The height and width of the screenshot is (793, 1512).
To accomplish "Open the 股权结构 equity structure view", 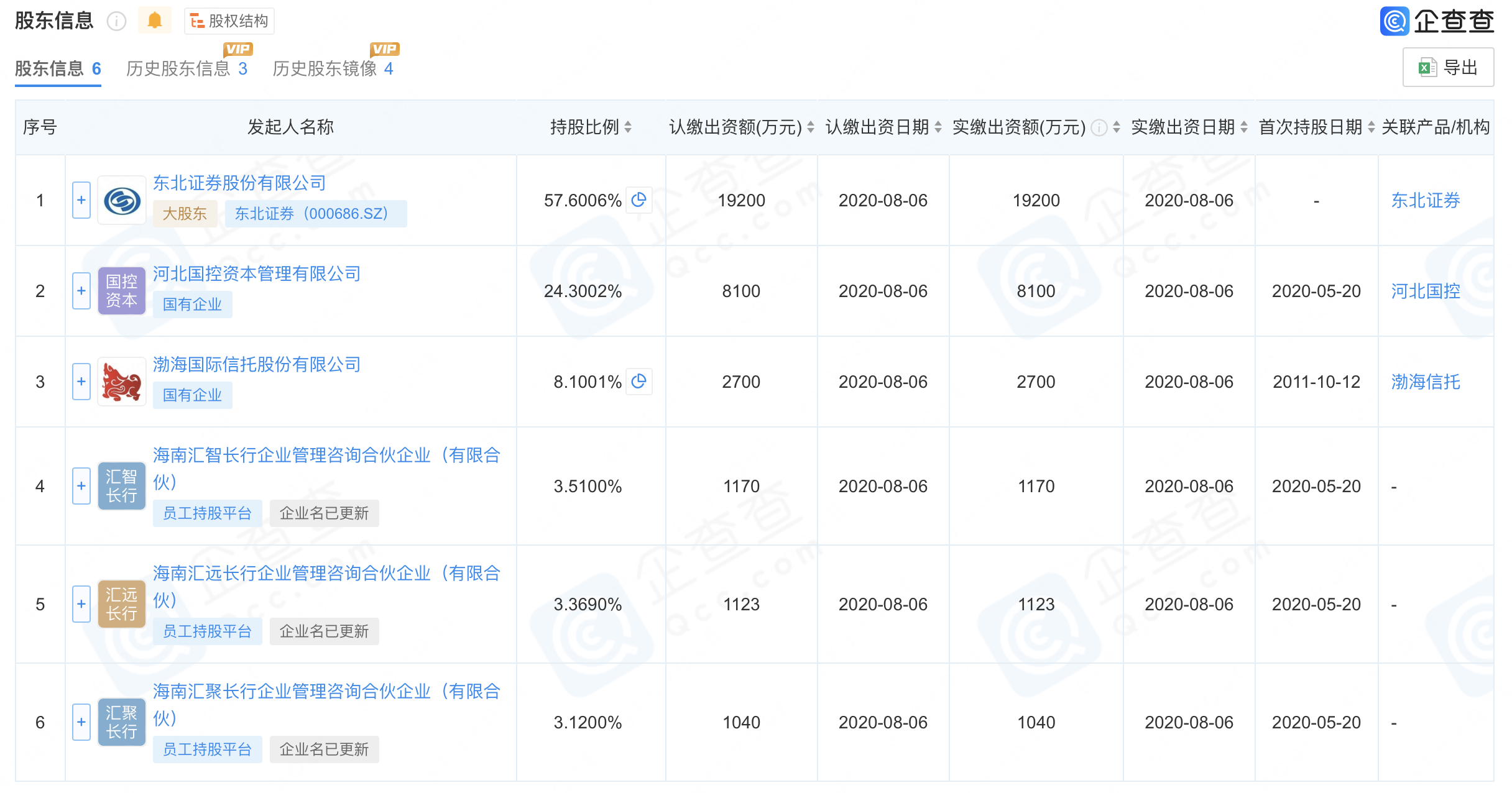I will click(229, 21).
